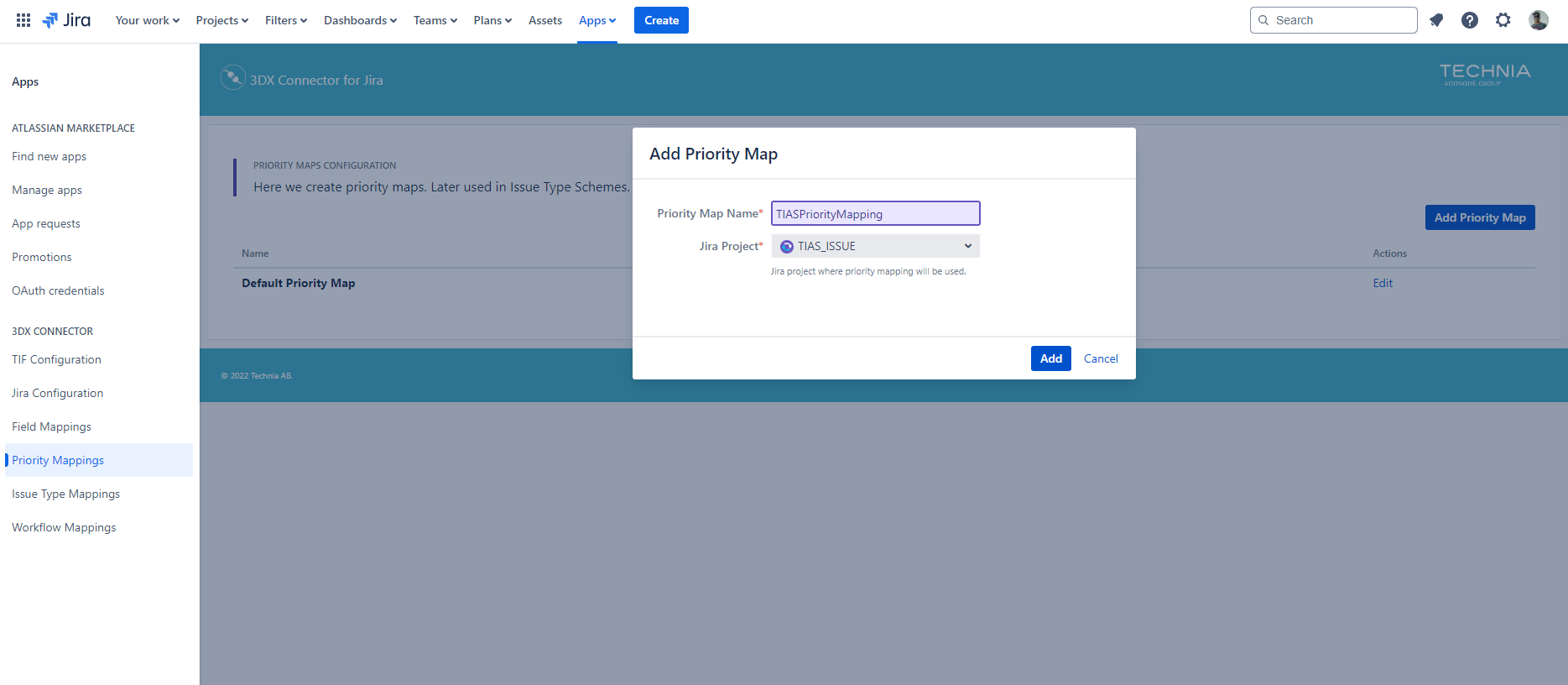The width and height of the screenshot is (1568, 685).
Task: Cancel the Add Priority Map dialog
Action: (1100, 358)
